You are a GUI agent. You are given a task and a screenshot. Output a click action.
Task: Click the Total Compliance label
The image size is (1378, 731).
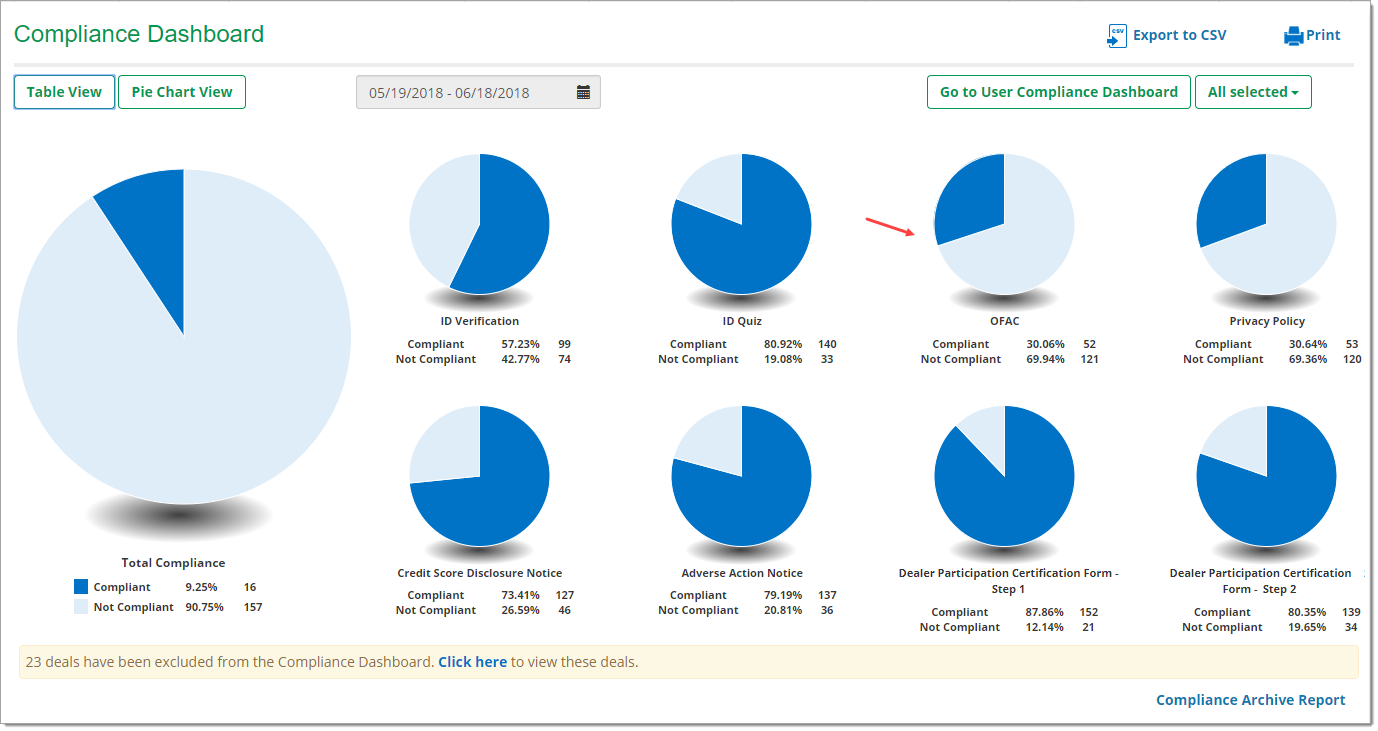(x=173, y=563)
